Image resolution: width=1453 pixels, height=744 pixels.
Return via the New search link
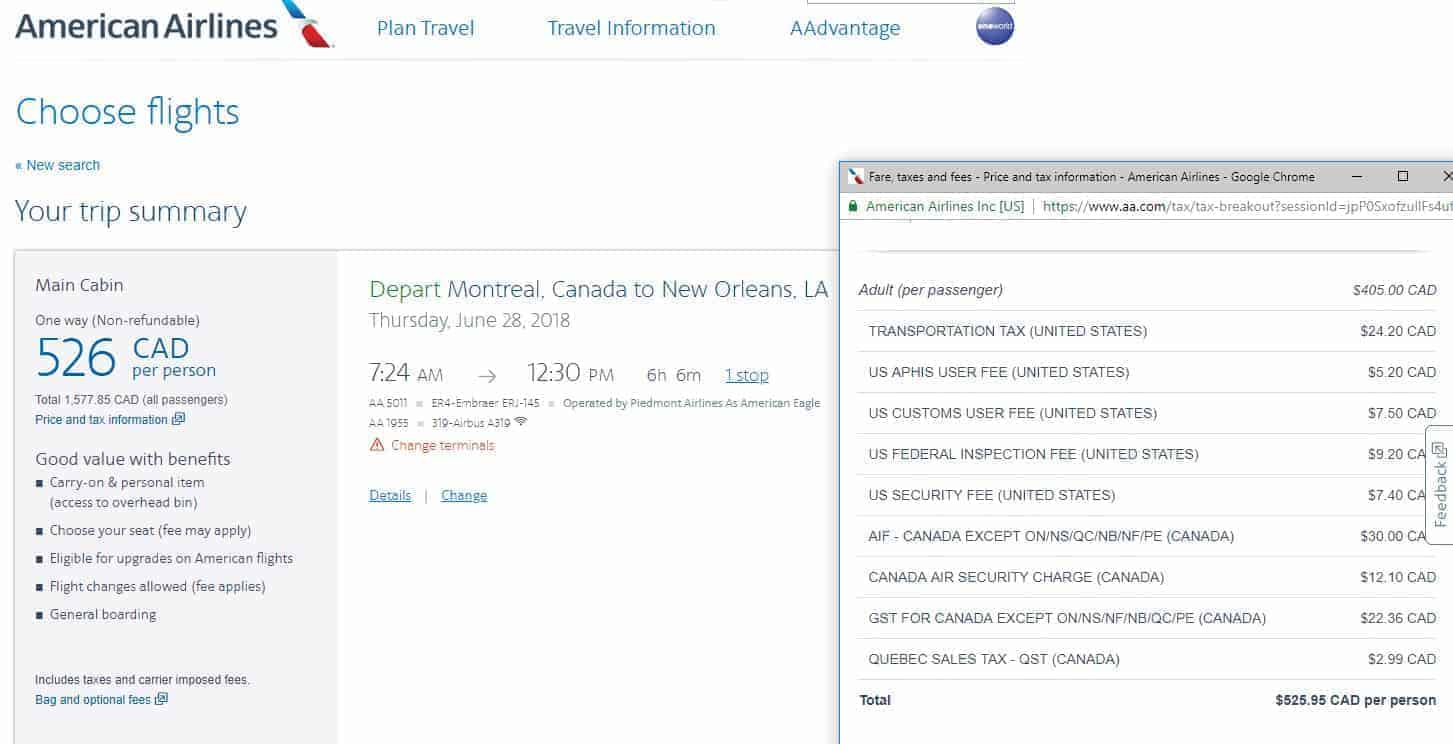pos(57,165)
